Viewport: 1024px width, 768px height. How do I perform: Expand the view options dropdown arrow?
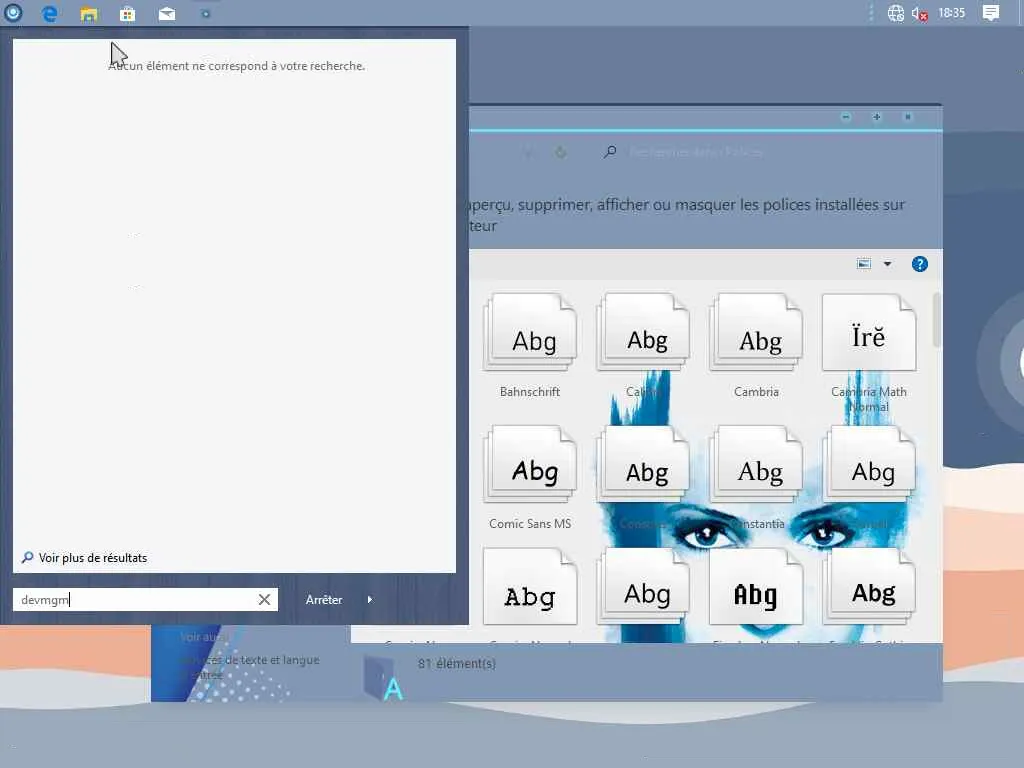tap(888, 264)
